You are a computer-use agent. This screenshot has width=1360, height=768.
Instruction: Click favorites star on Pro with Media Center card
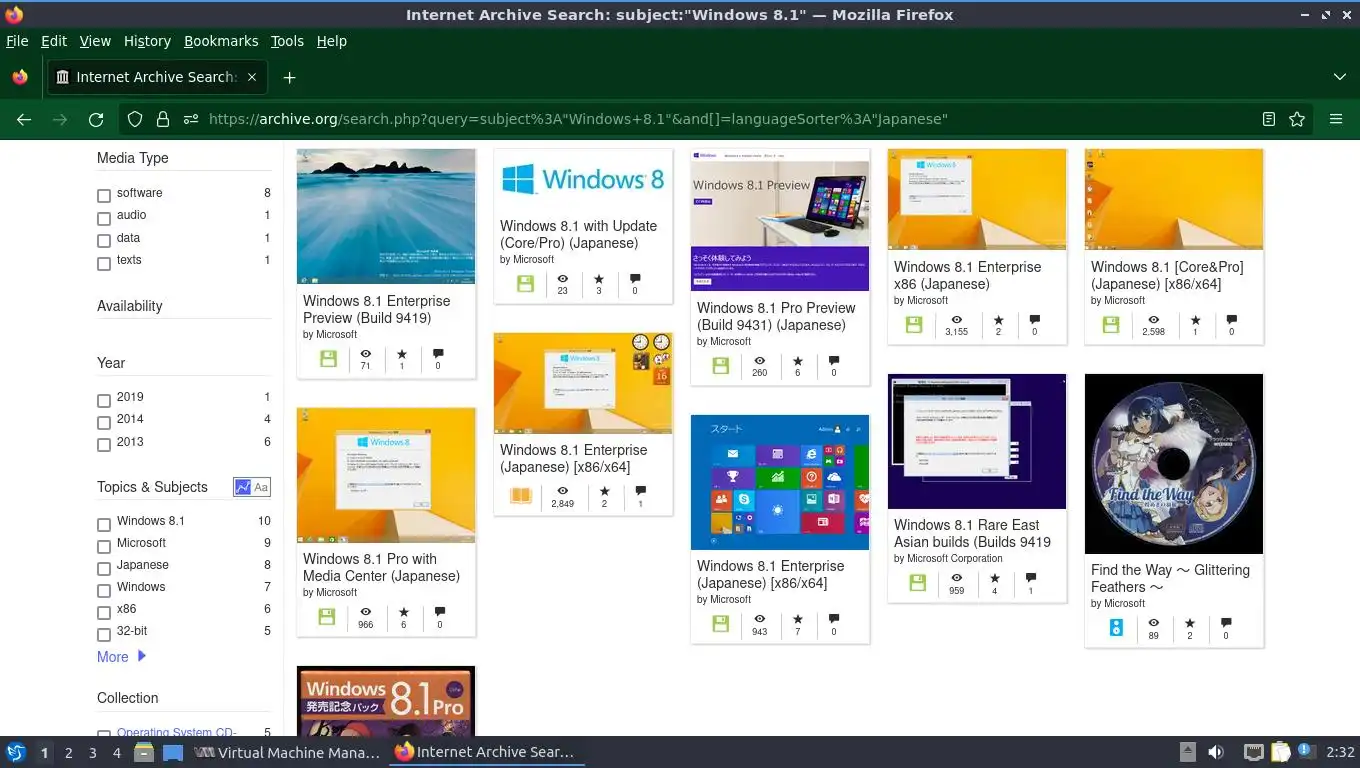(403, 612)
